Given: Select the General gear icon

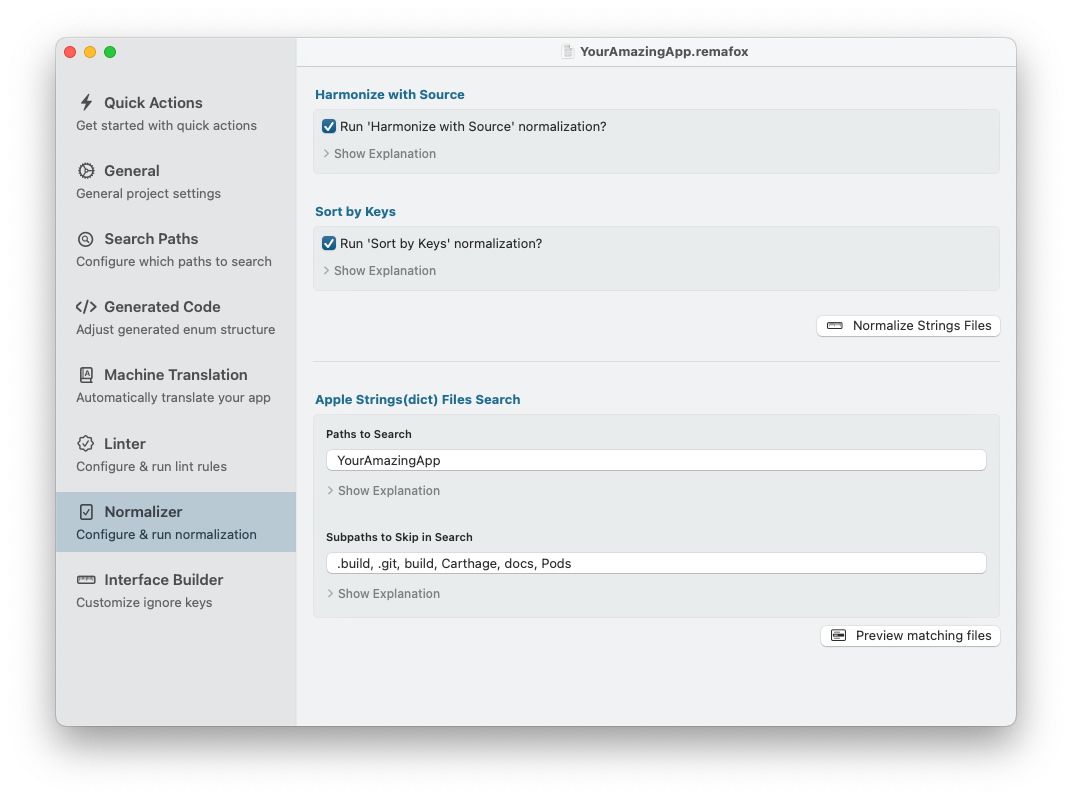Looking at the screenshot, I should click(x=86, y=170).
